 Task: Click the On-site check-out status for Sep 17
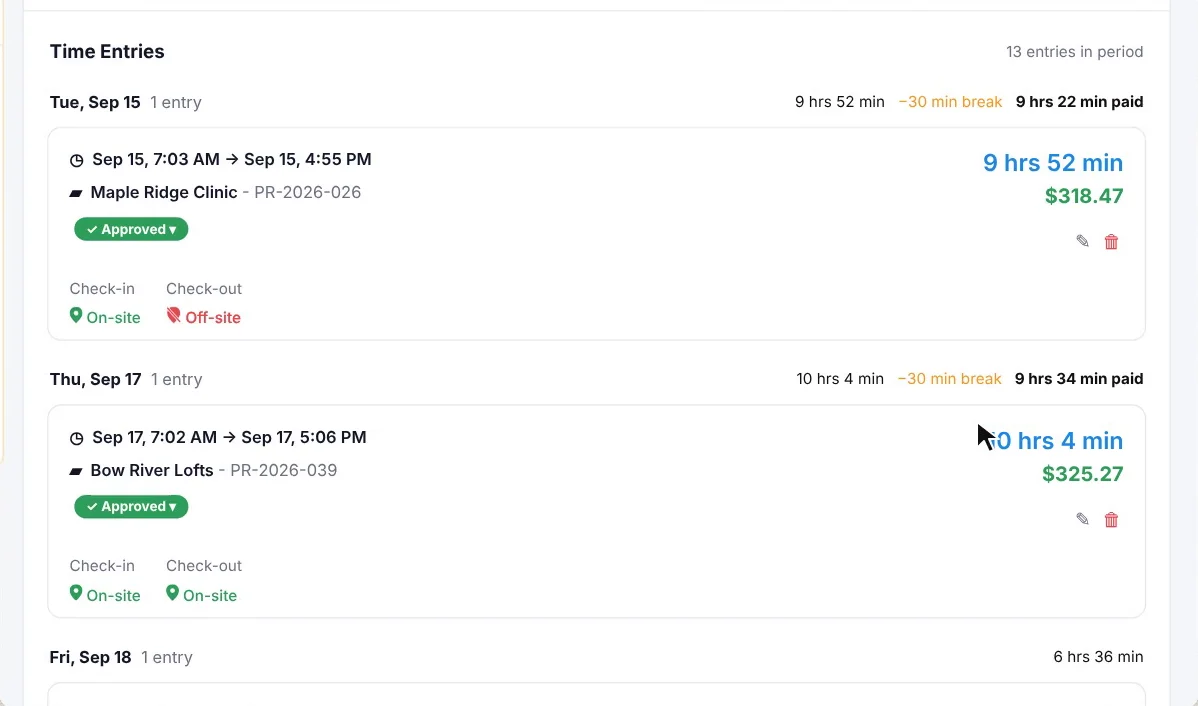(x=202, y=595)
